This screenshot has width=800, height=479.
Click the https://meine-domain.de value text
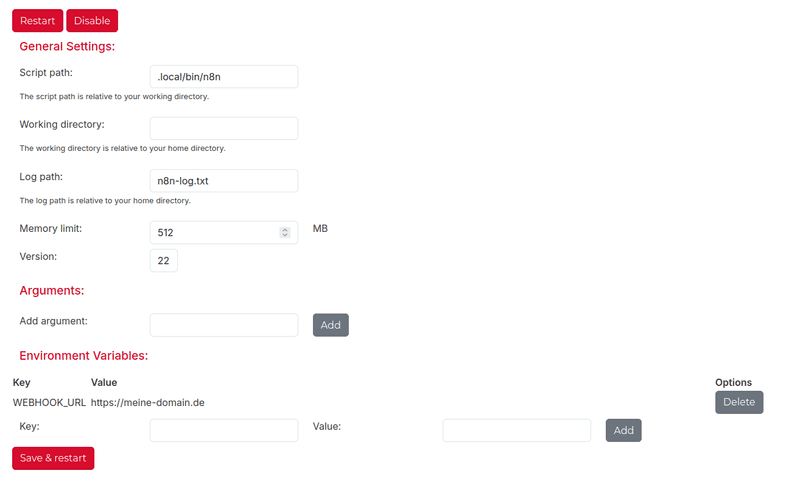click(148, 402)
